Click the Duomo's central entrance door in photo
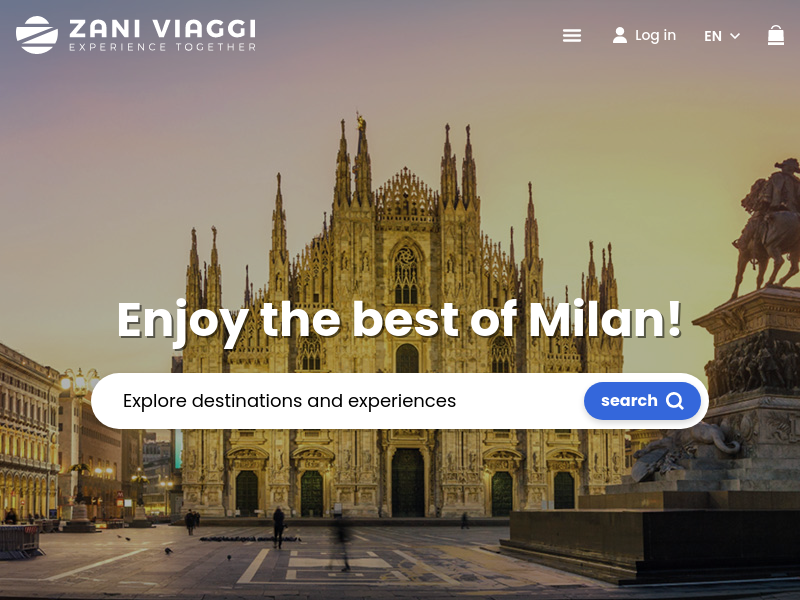The height and width of the screenshot is (600, 800). 408,482
